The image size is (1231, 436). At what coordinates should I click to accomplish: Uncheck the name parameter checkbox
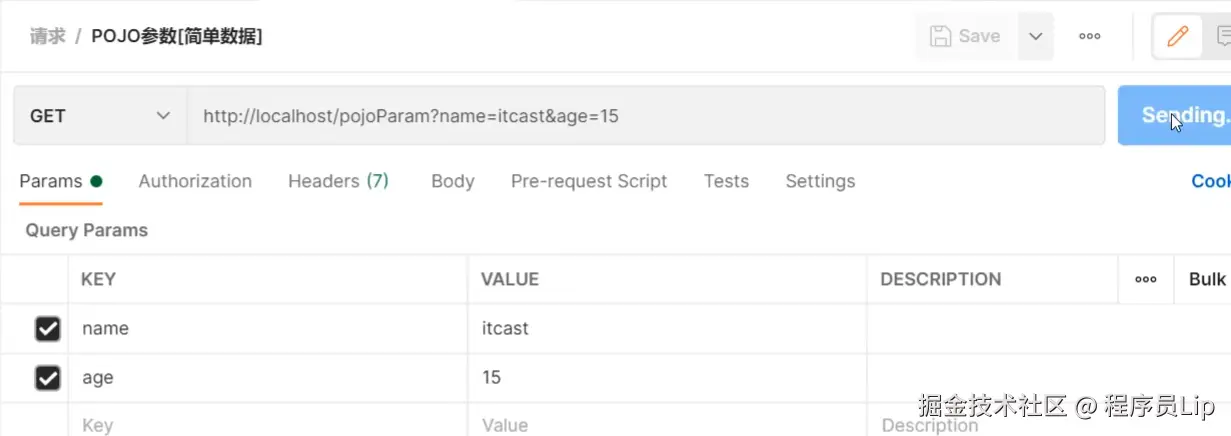(x=47, y=329)
